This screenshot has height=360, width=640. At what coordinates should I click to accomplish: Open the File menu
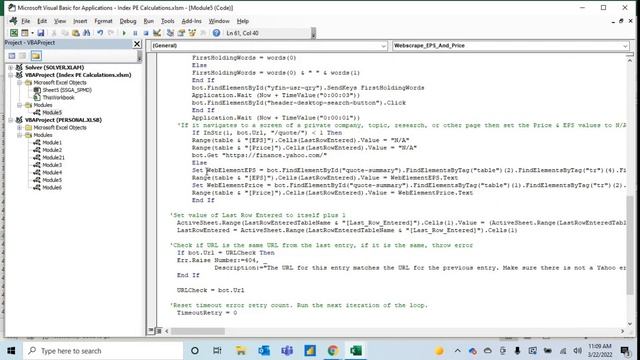pos(26,21)
